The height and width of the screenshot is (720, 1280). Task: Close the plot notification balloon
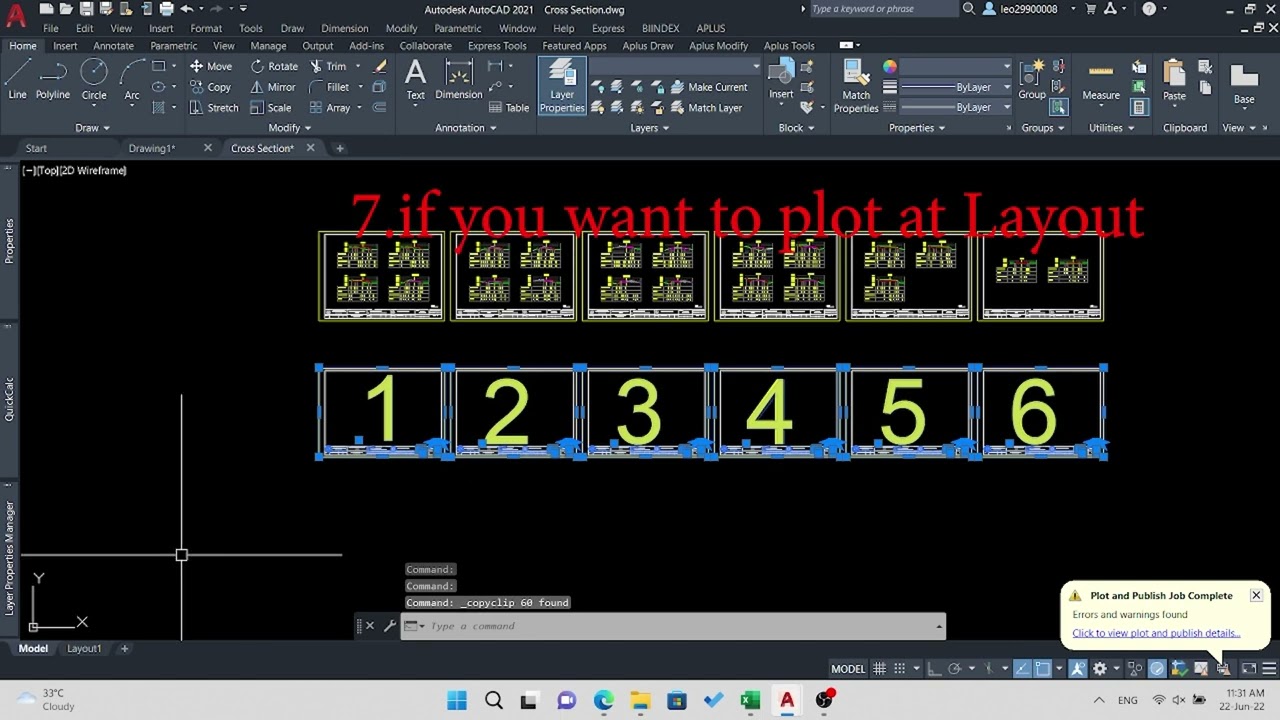point(1256,596)
